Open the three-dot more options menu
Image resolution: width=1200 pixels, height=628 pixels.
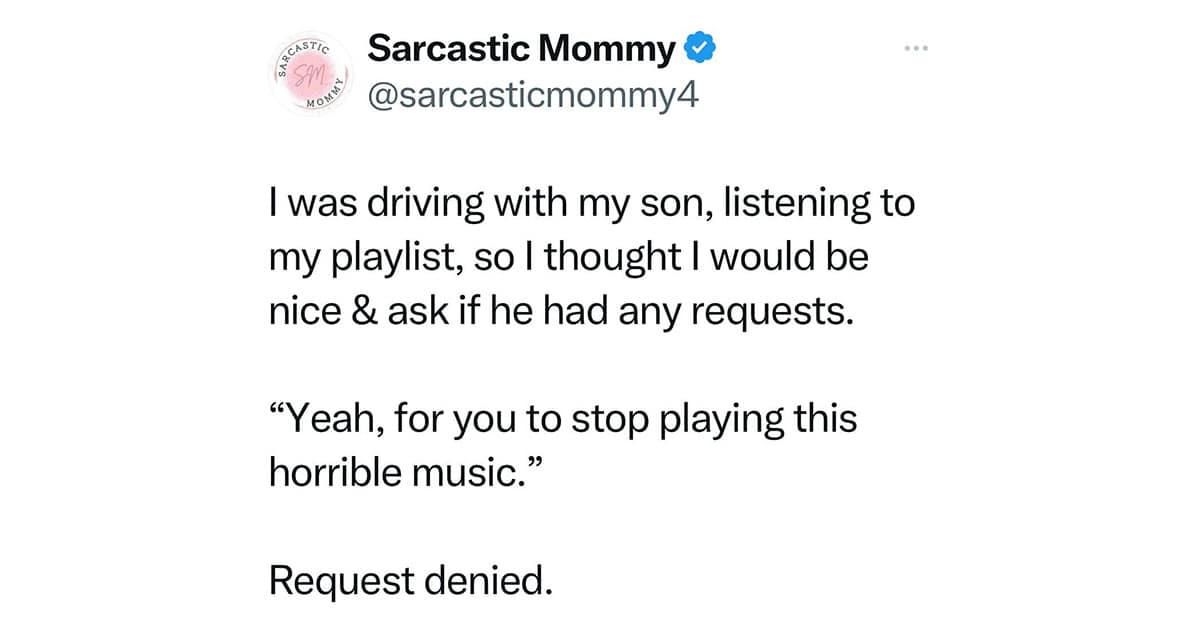click(916, 47)
